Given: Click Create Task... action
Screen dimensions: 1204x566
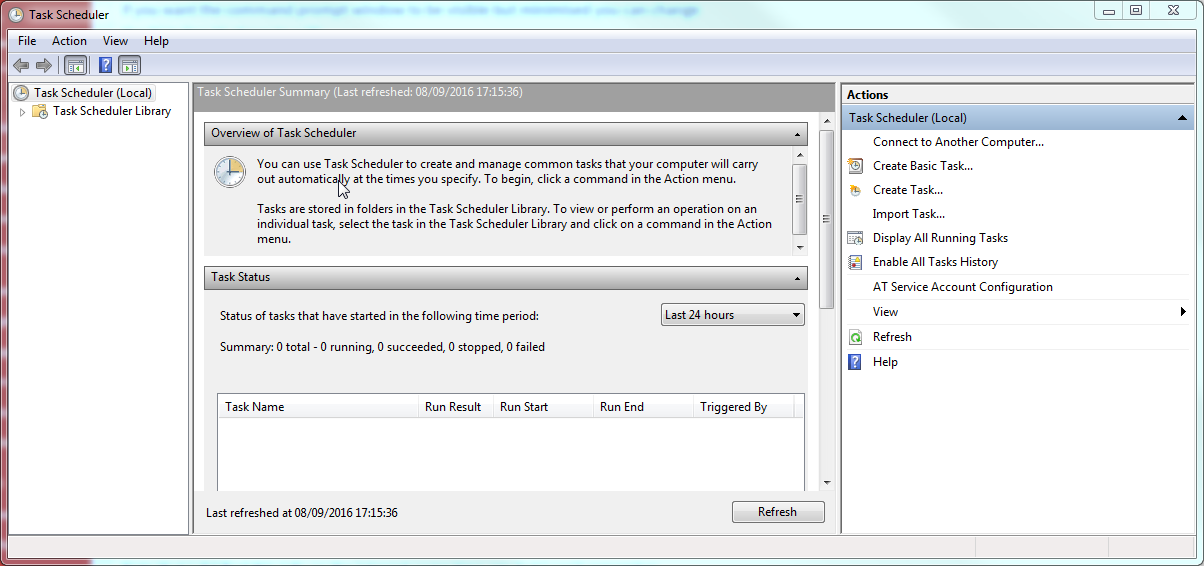Looking at the screenshot, I should tap(908, 190).
